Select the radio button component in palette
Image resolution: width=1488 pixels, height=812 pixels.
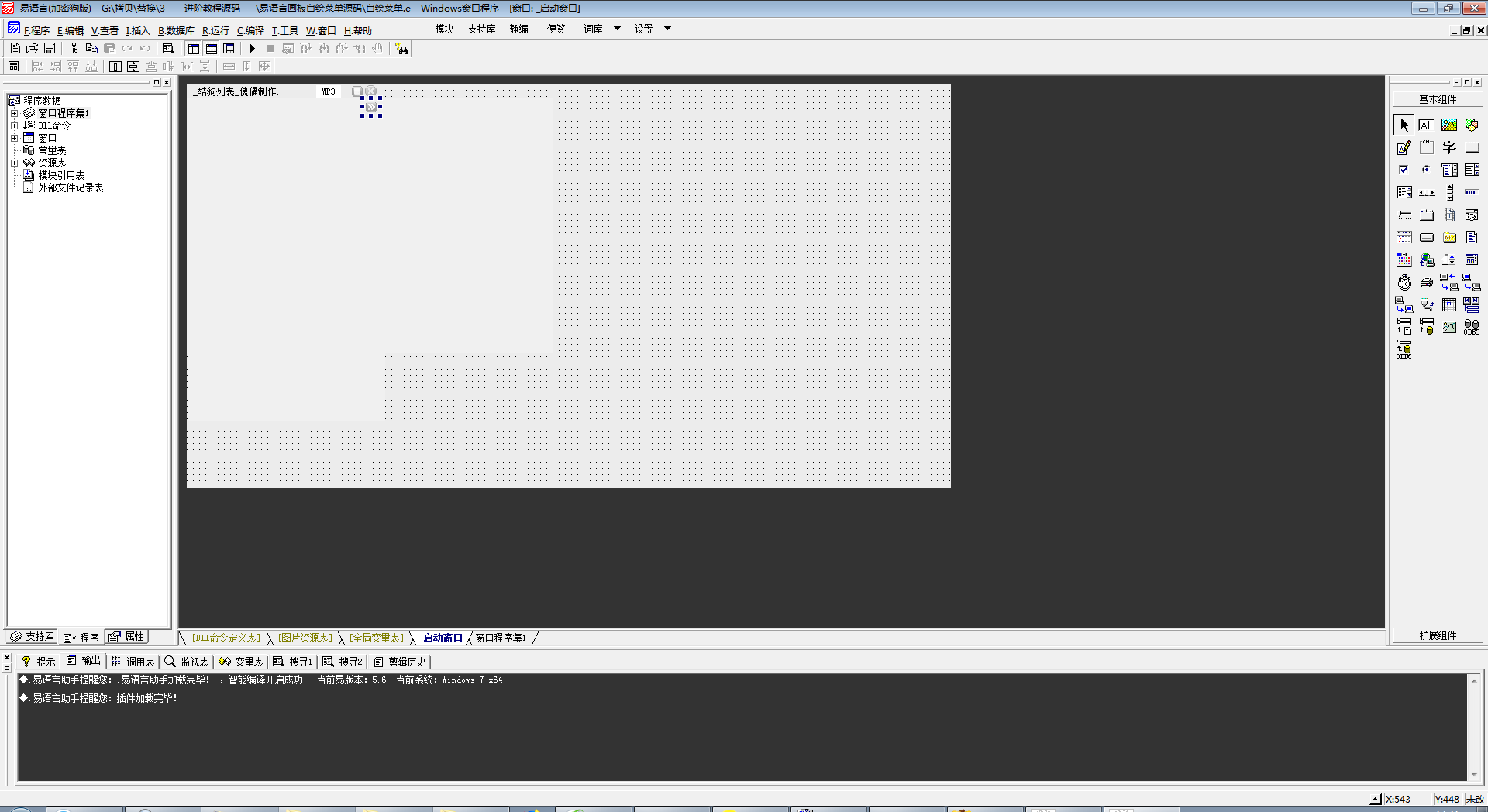[1427, 170]
